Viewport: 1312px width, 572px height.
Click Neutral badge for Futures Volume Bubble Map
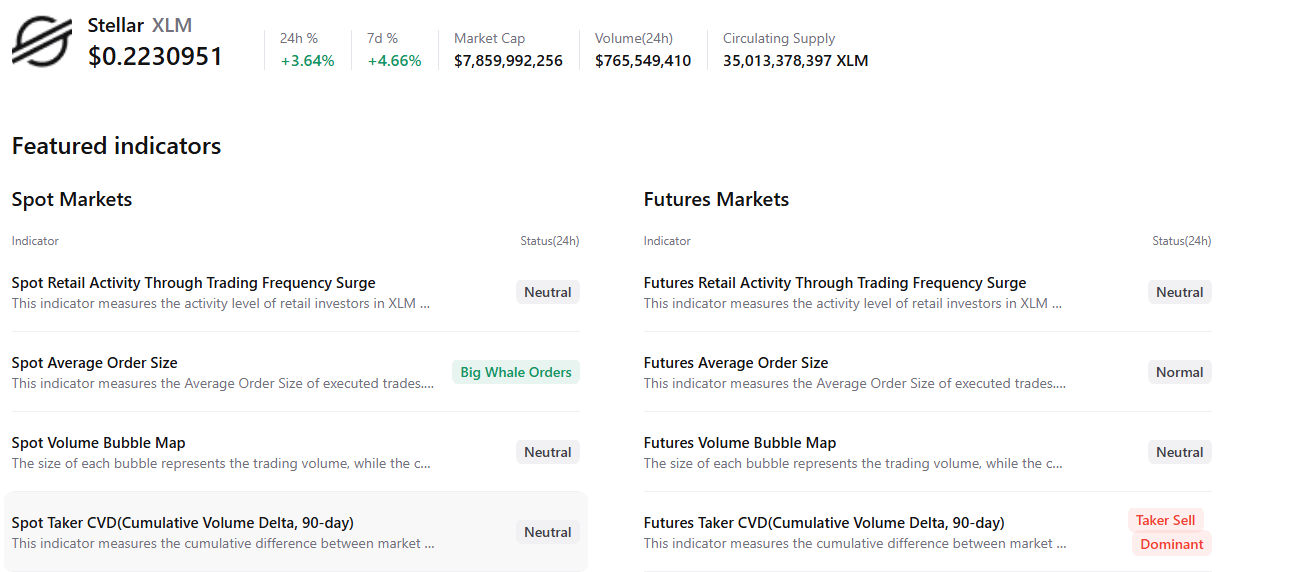[1180, 452]
